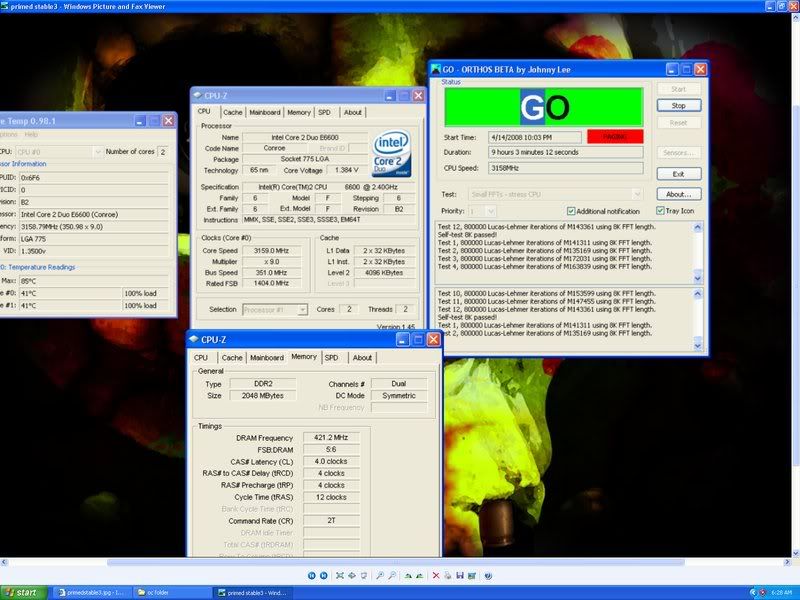
Task: Click the Core Speed value '3159.0 MHz' in CPU-Z
Action: pyautogui.click(x=271, y=251)
